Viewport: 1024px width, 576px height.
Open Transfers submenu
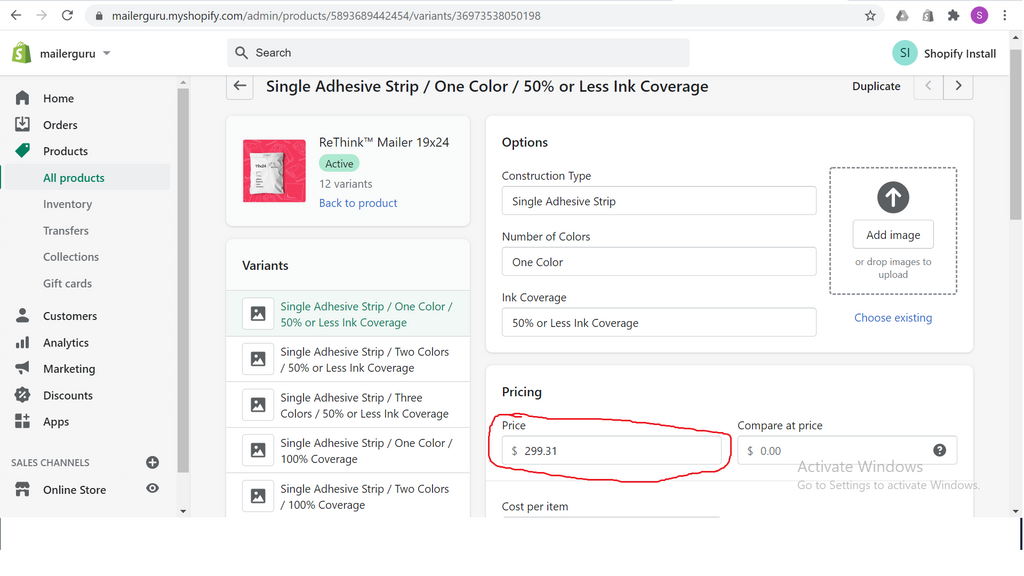[x=66, y=231]
